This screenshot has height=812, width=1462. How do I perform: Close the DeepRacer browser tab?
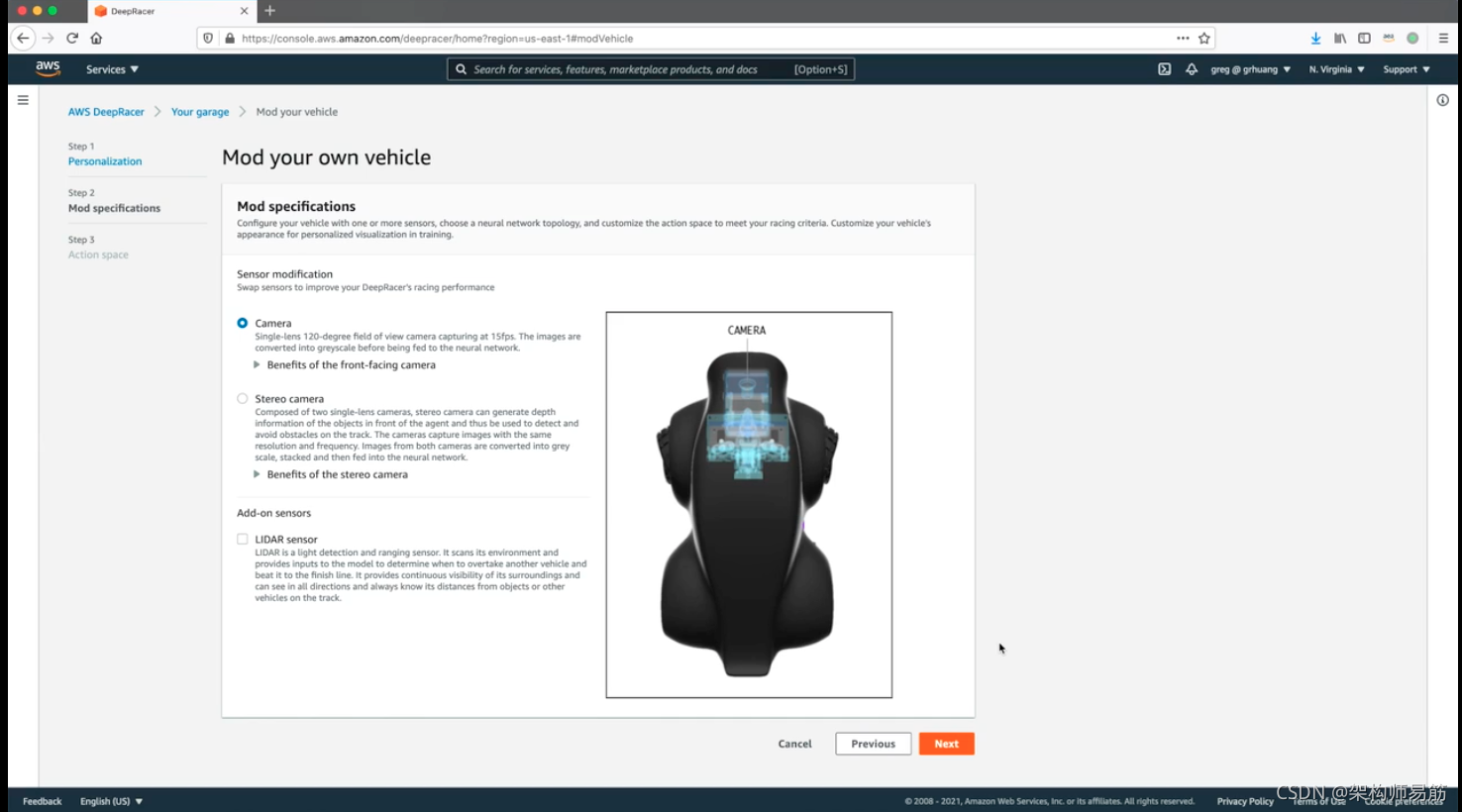(x=245, y=11)
